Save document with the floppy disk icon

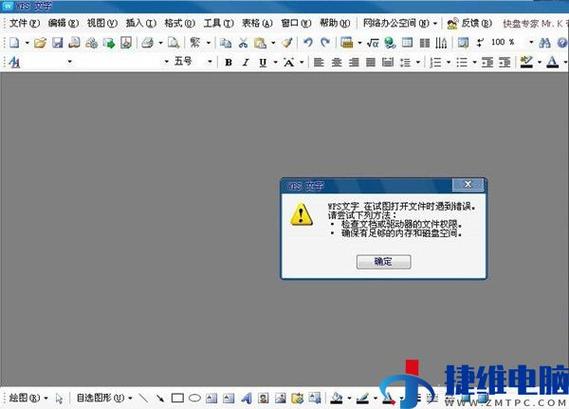(x=57, y=43)
